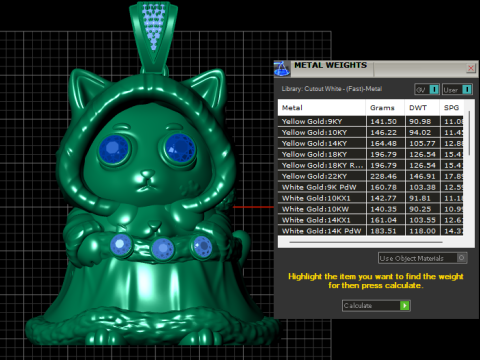Select the White Gold:14K PdW row
This screenshot has width=480, height=360.
tap(370, 231)
